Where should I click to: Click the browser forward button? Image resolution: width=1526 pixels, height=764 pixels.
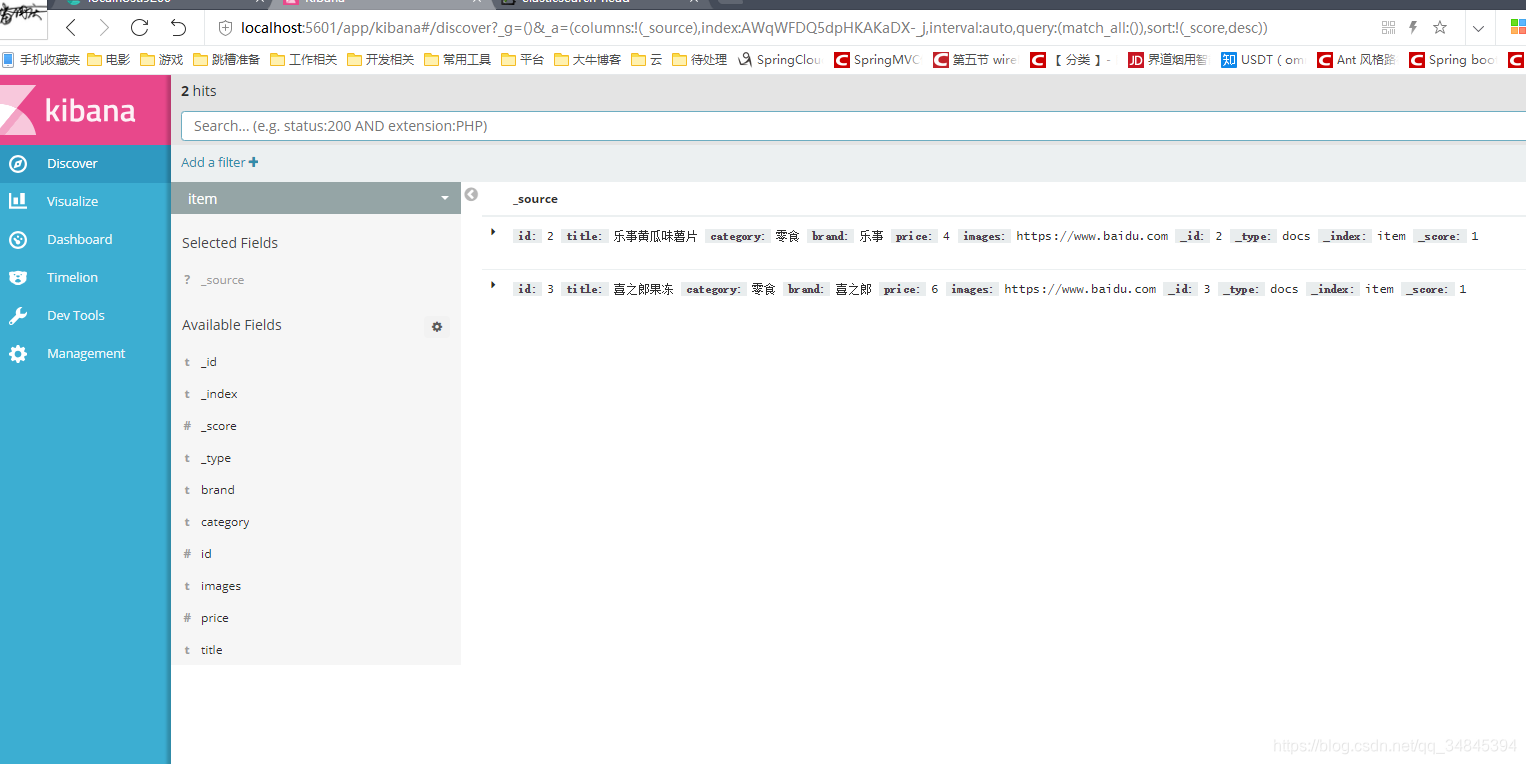pos(104,27)
